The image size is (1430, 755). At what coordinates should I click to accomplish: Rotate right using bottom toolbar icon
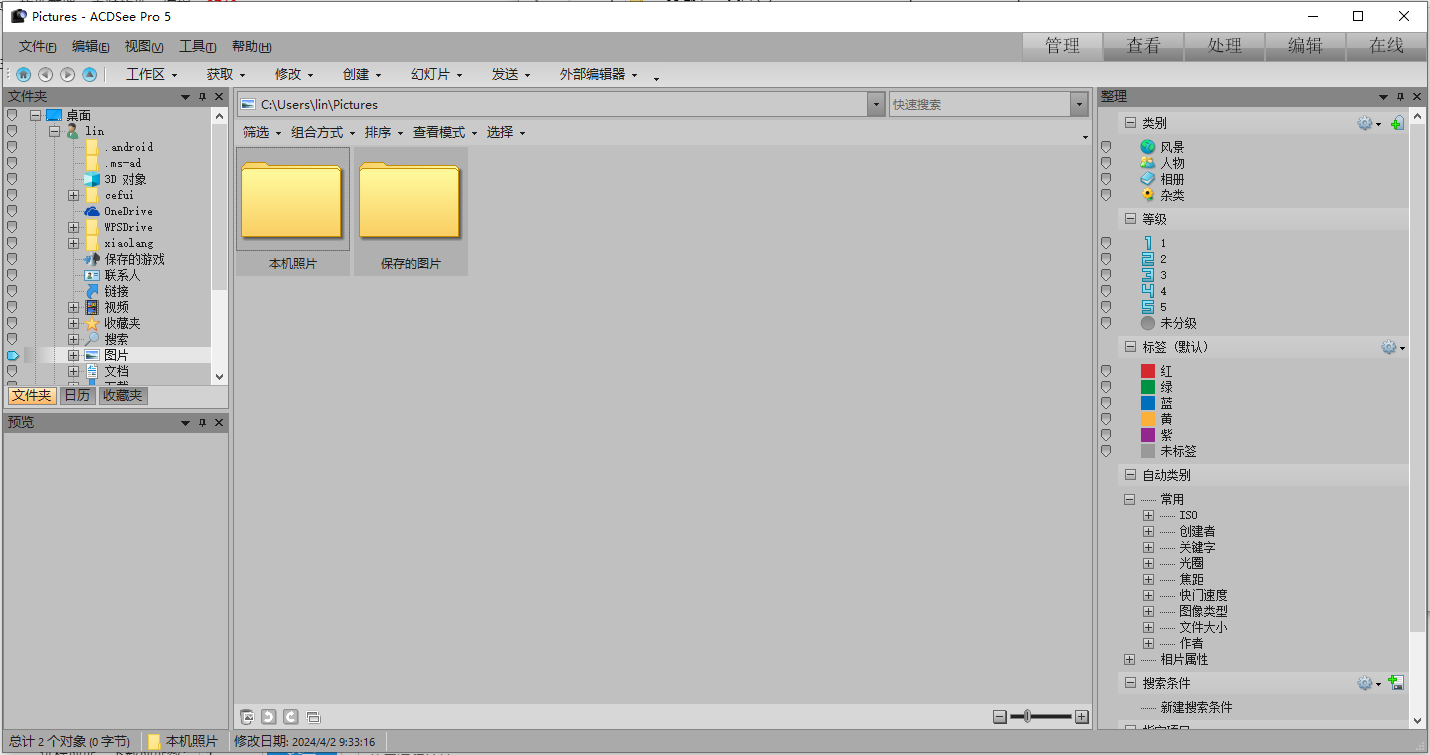point(291,716)
